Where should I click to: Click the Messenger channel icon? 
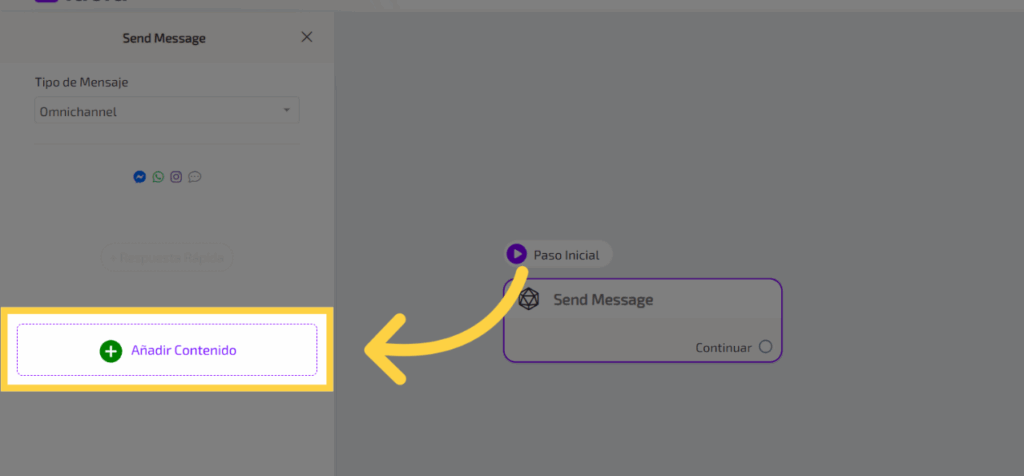[140, 177]
